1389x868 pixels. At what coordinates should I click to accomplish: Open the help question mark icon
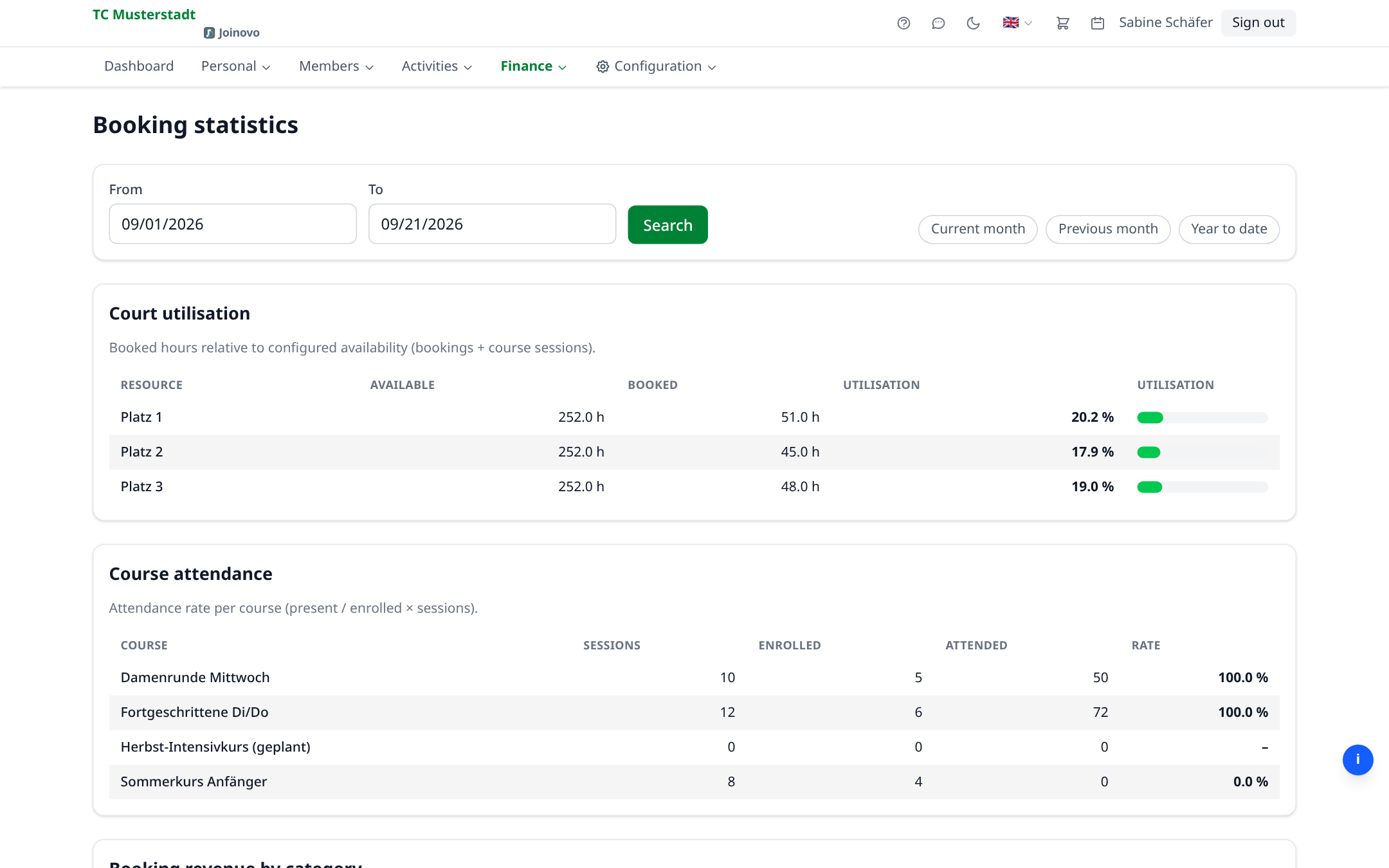pyautogui.click(x=903, y=23)
